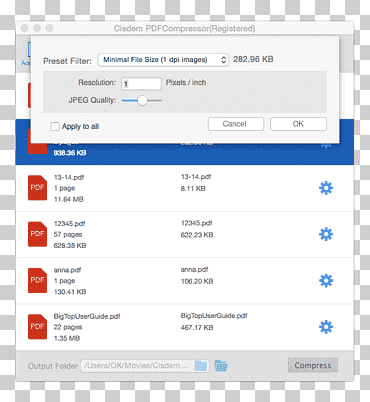Click the window title Cisdem PDFCompressor

(x=184, y=29)
